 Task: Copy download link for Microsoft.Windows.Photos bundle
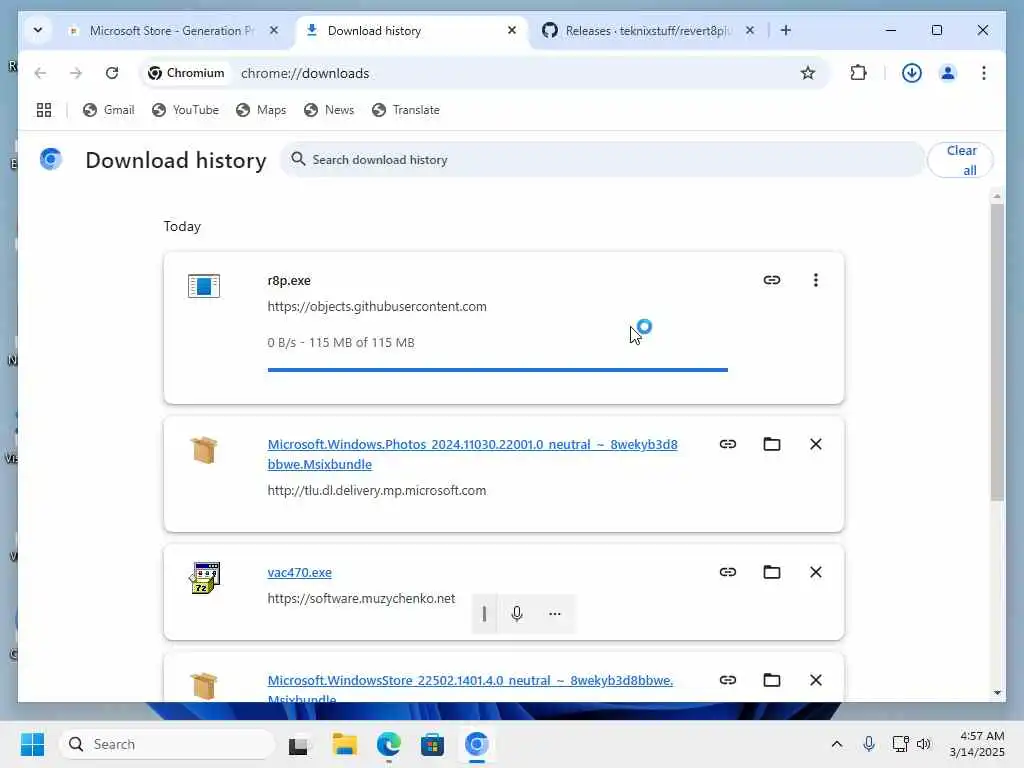pyautogui.click(x=728, y=444)
